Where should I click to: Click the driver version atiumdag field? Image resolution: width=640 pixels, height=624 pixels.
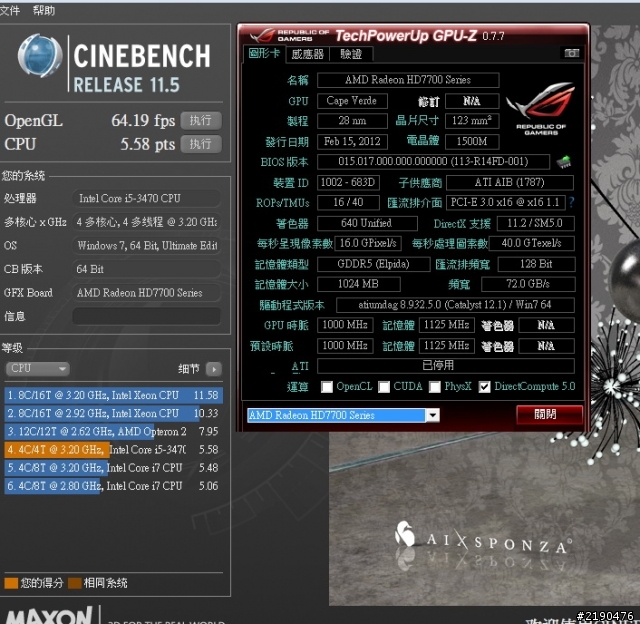click(x=455, y=305)
